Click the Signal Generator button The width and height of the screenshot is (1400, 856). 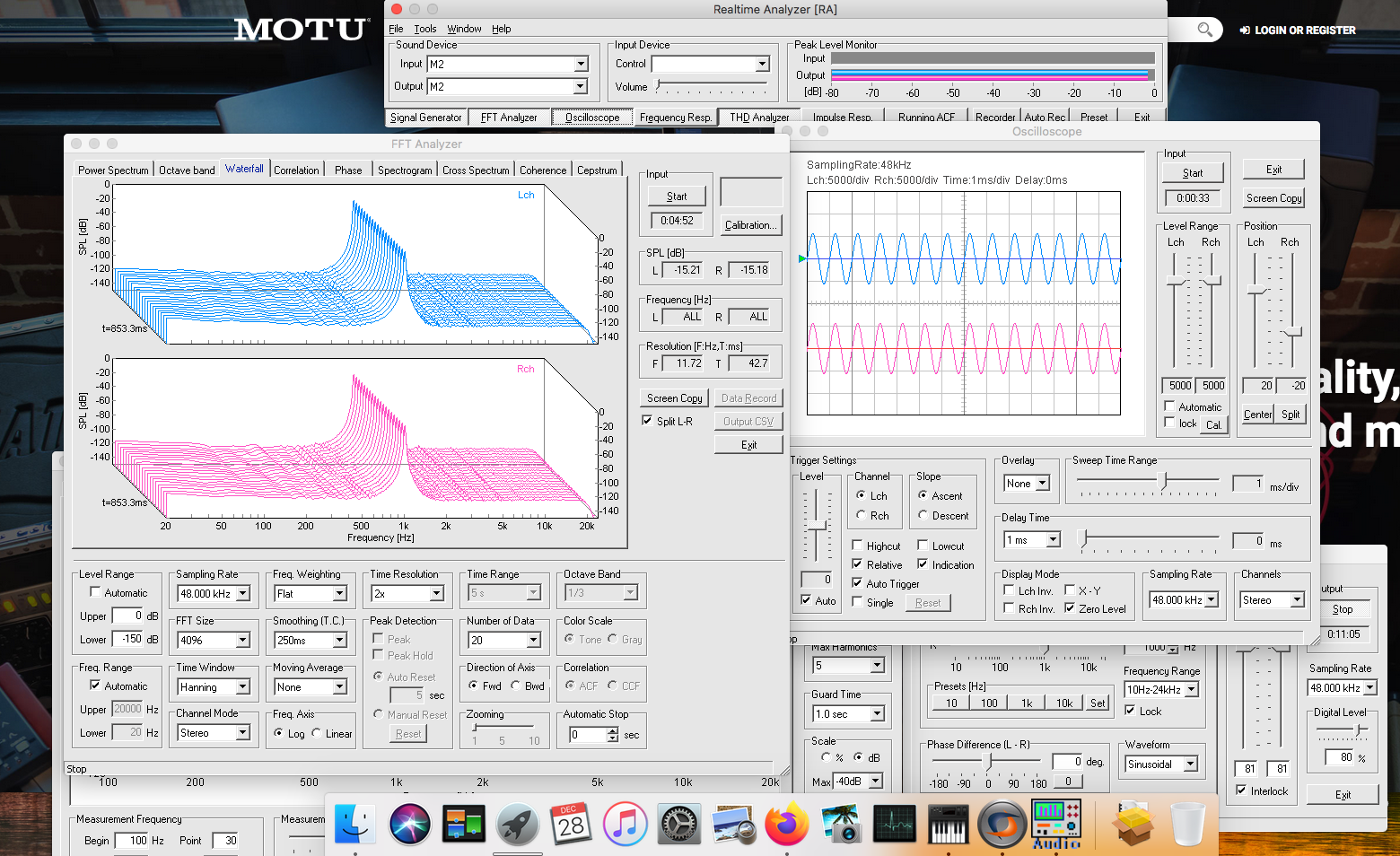click(426, 117)
